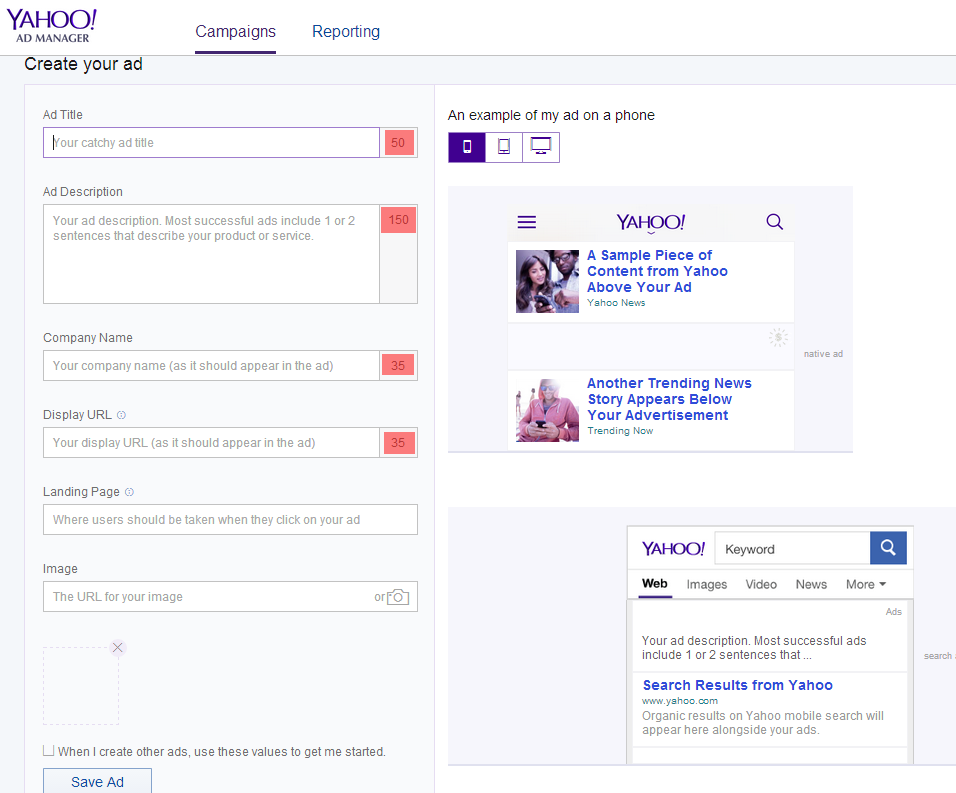
Task: Open the Reporting tab
Action: [346, 32]
